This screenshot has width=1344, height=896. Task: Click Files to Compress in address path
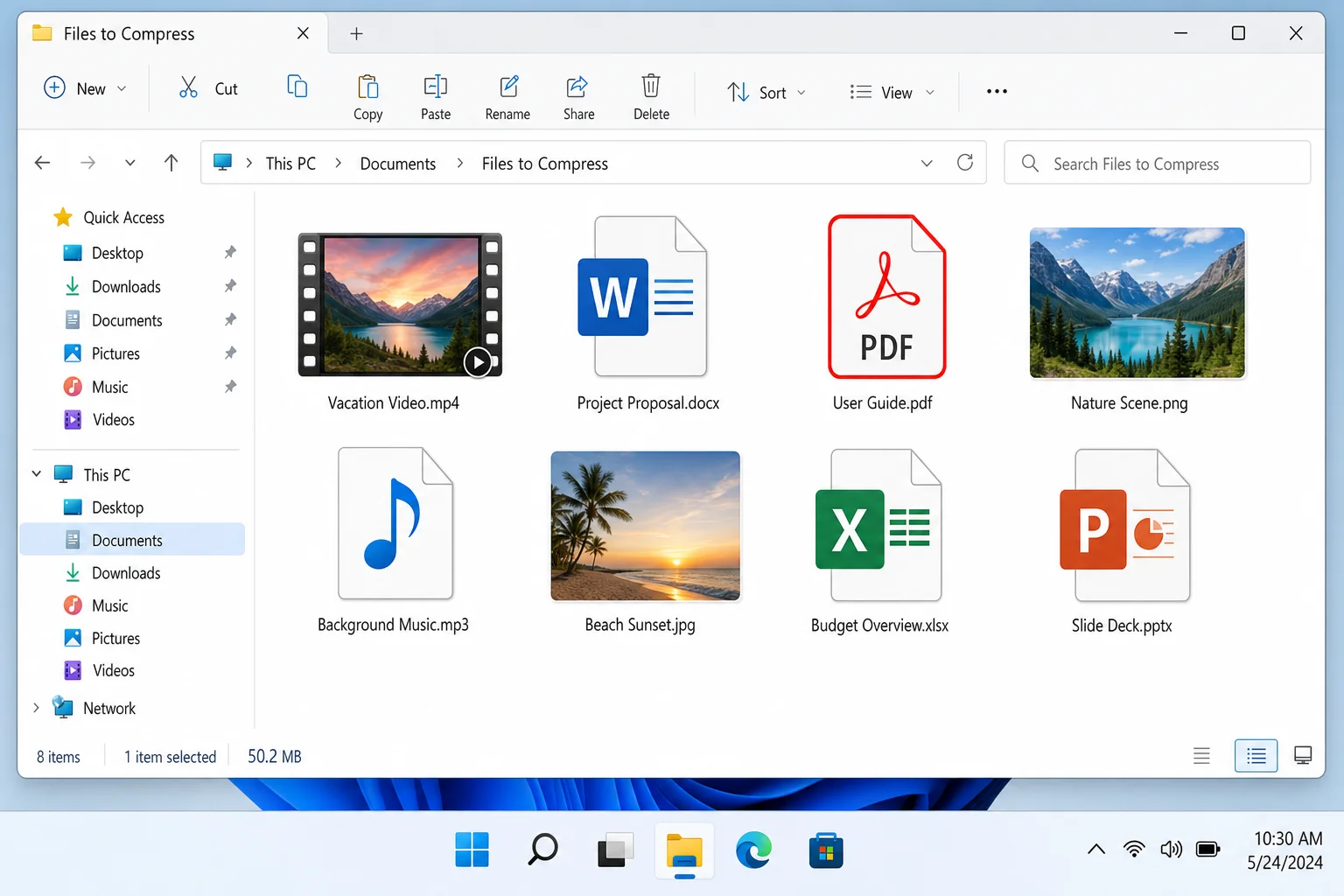tap(545, 164)
